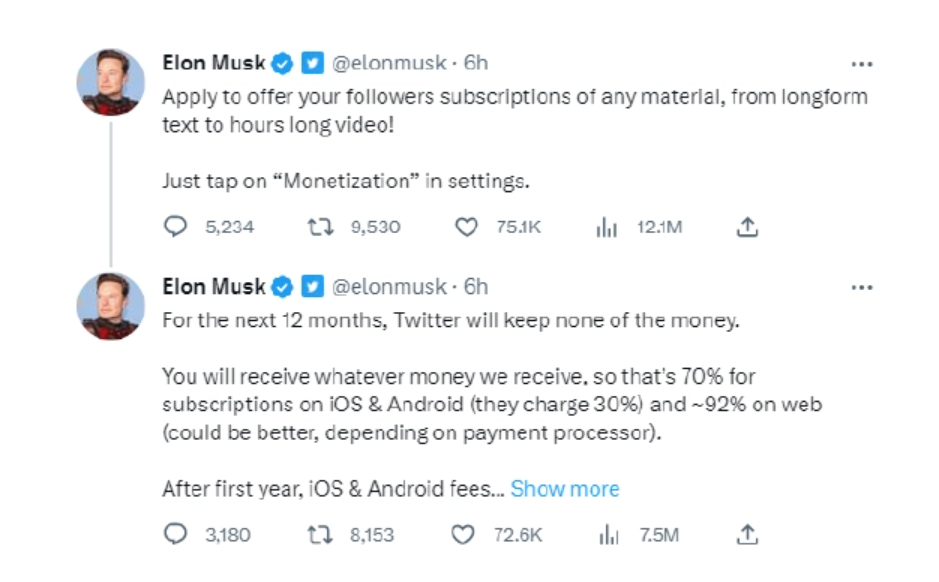View analytics for the 12.1M views tweet

click(x=607, y=227)
